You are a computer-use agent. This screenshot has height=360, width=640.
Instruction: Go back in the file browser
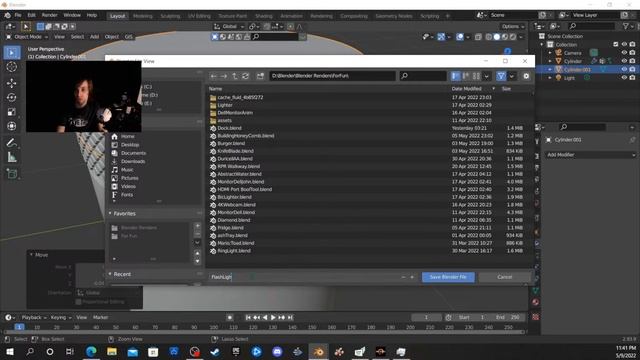tap(213, 76)
